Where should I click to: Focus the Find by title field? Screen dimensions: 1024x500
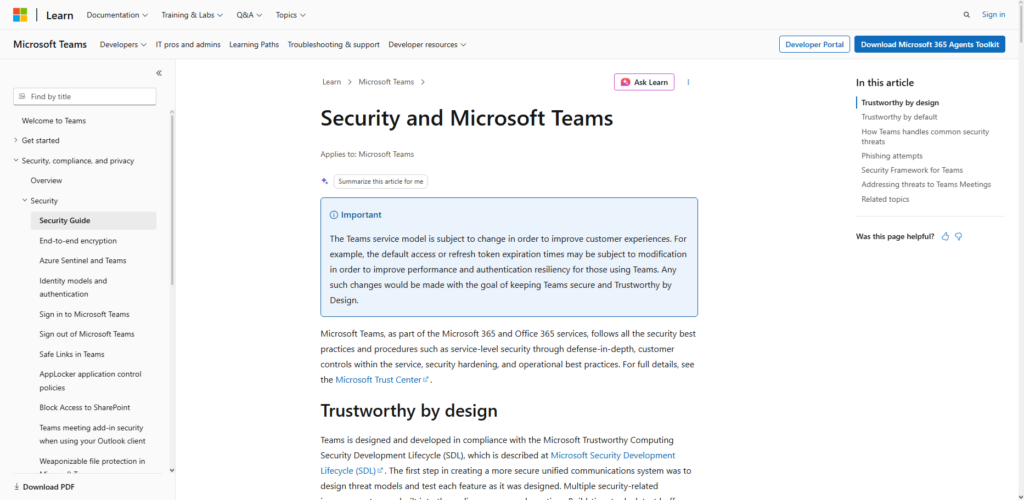pyautogui.click(x=85, y=97)
